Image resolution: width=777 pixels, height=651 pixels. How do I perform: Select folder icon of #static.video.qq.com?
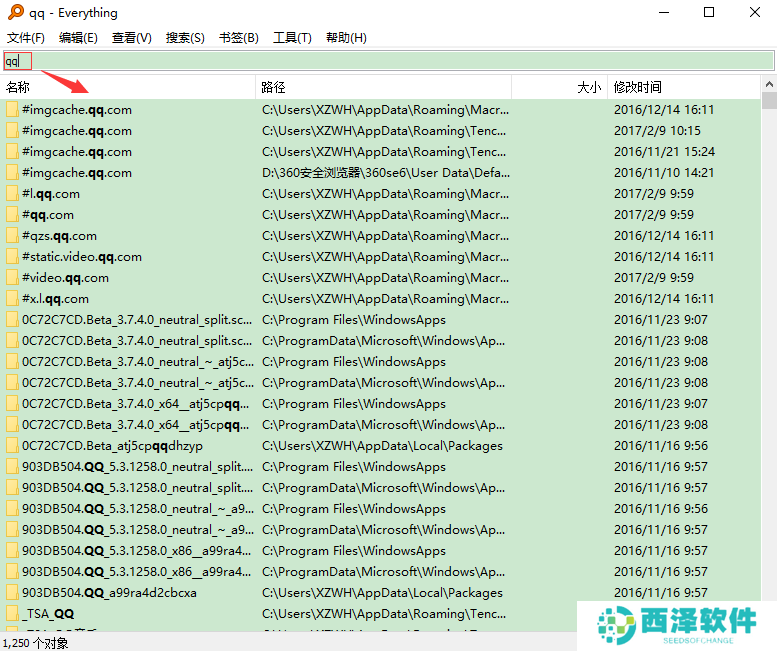point(12,257)
